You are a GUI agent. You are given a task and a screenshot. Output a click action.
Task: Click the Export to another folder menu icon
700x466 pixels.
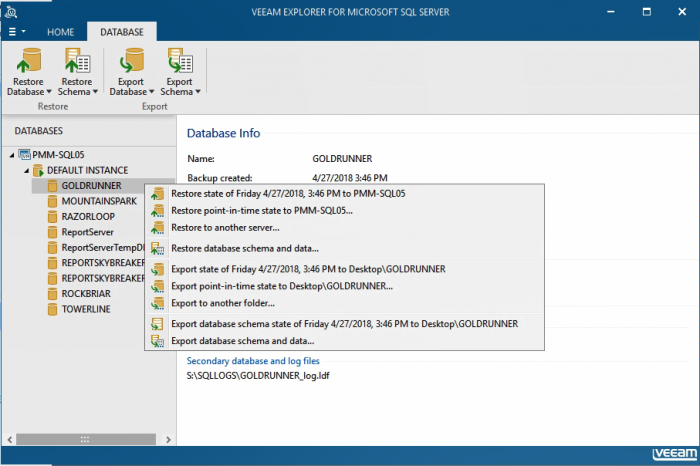157,303
